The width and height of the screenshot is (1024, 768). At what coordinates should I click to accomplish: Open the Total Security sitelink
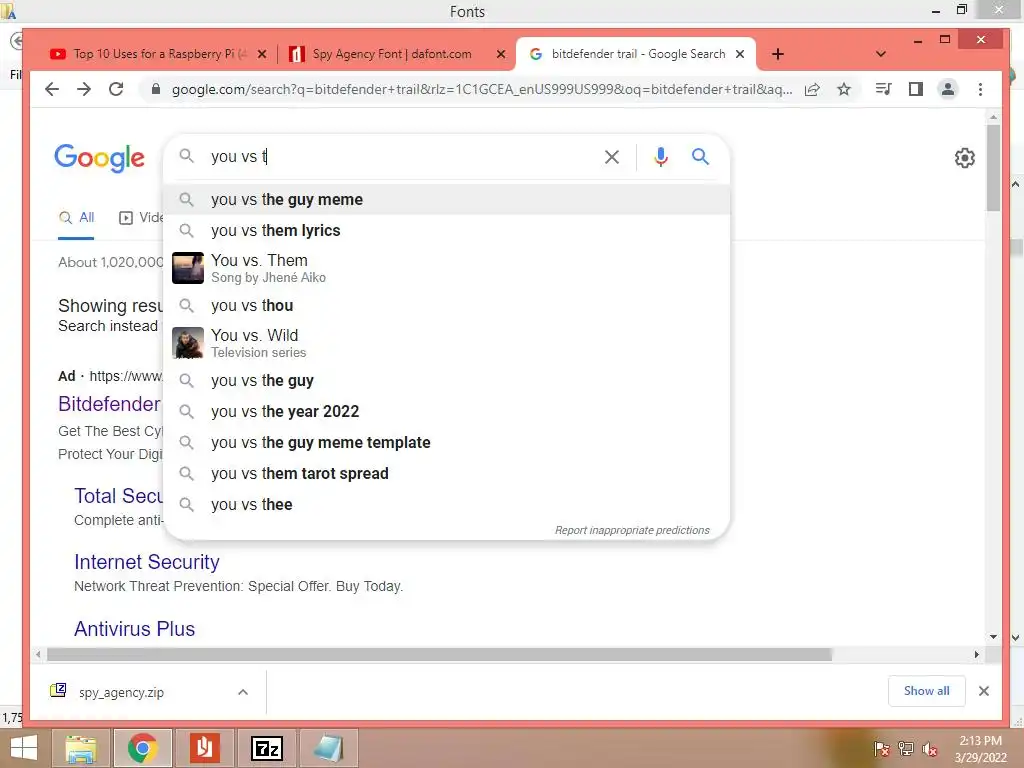118,496
